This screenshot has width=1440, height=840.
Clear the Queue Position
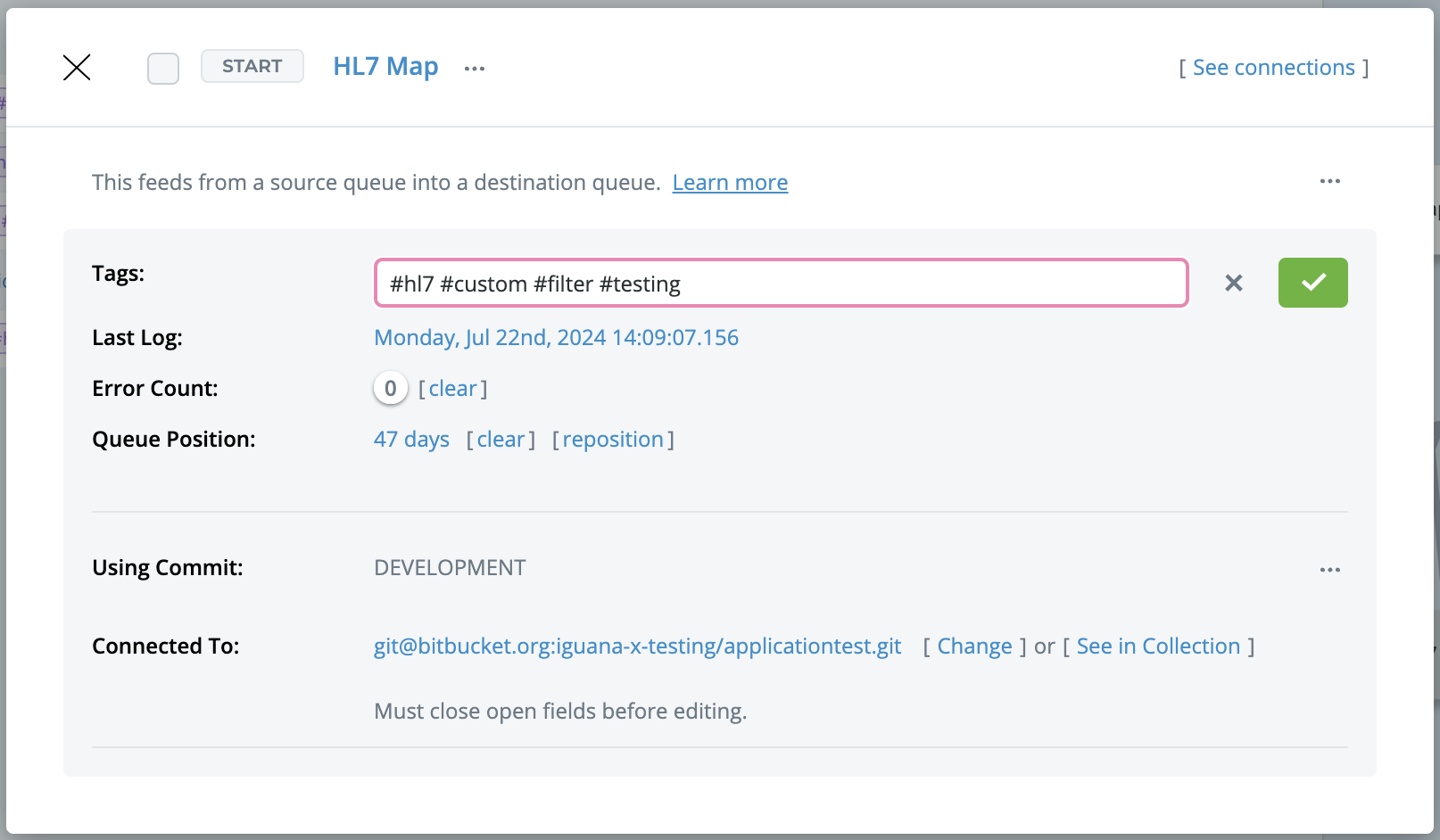pyautogui.click(x=501, y=440)
